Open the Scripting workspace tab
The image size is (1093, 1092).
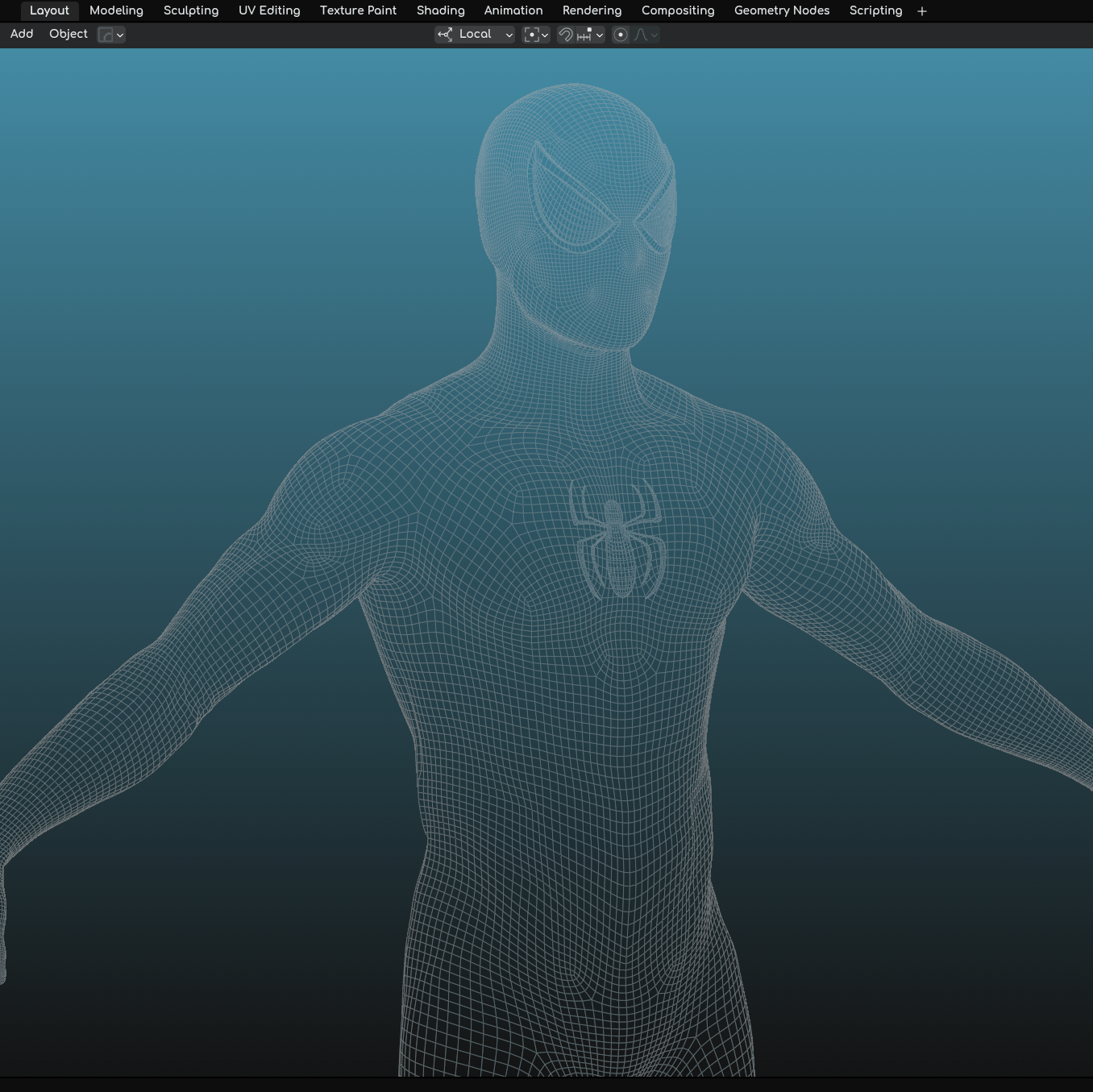coord(875,10)
